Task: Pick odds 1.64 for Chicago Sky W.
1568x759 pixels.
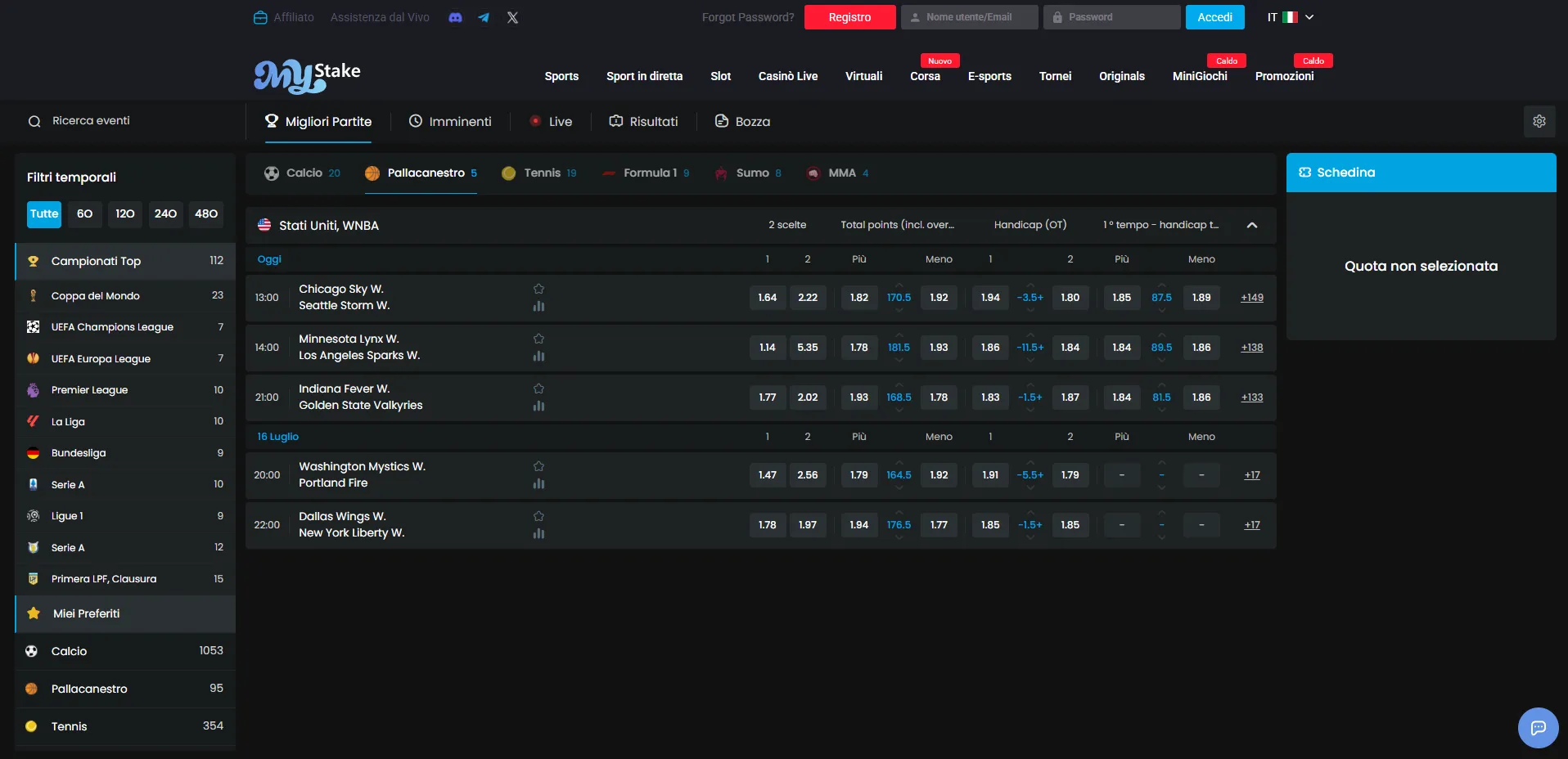Action: pos(768,298)
